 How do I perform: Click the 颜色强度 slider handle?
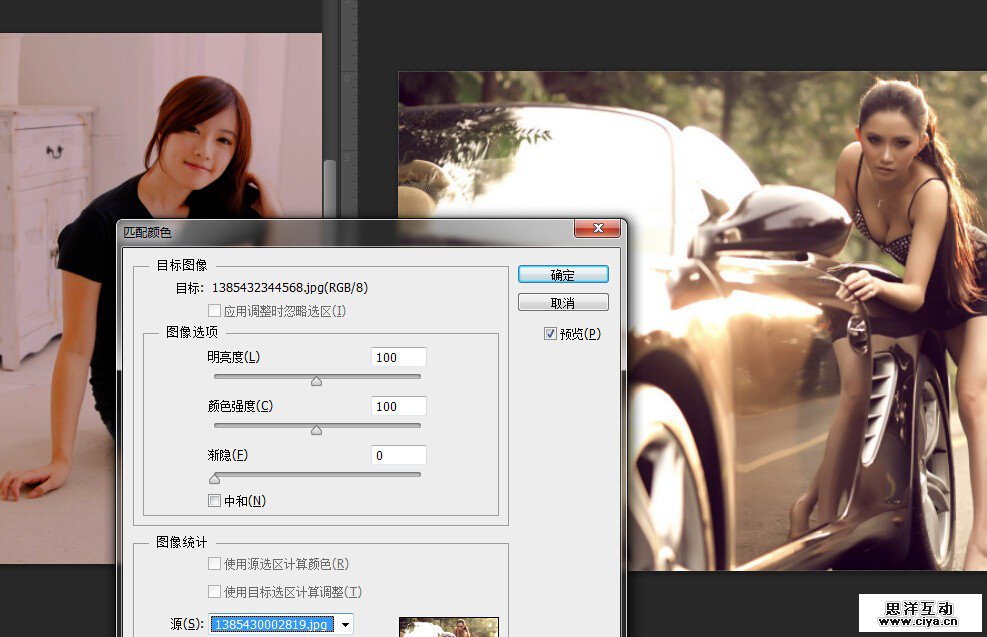tap(317, 430)
